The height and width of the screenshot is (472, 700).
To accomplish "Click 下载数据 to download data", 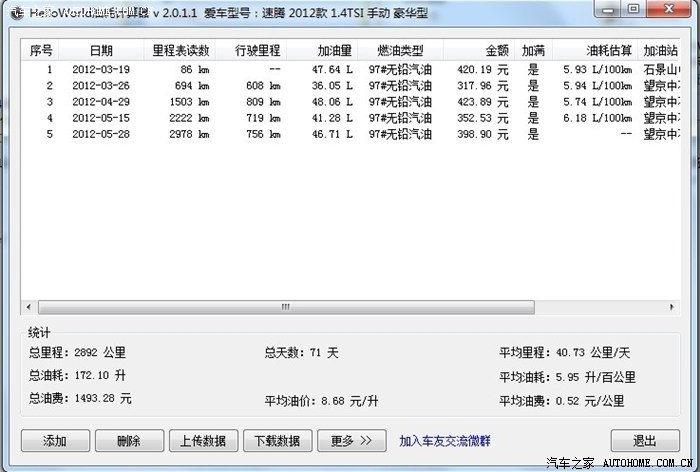I will pyautogui.click(x=278, y=441).
